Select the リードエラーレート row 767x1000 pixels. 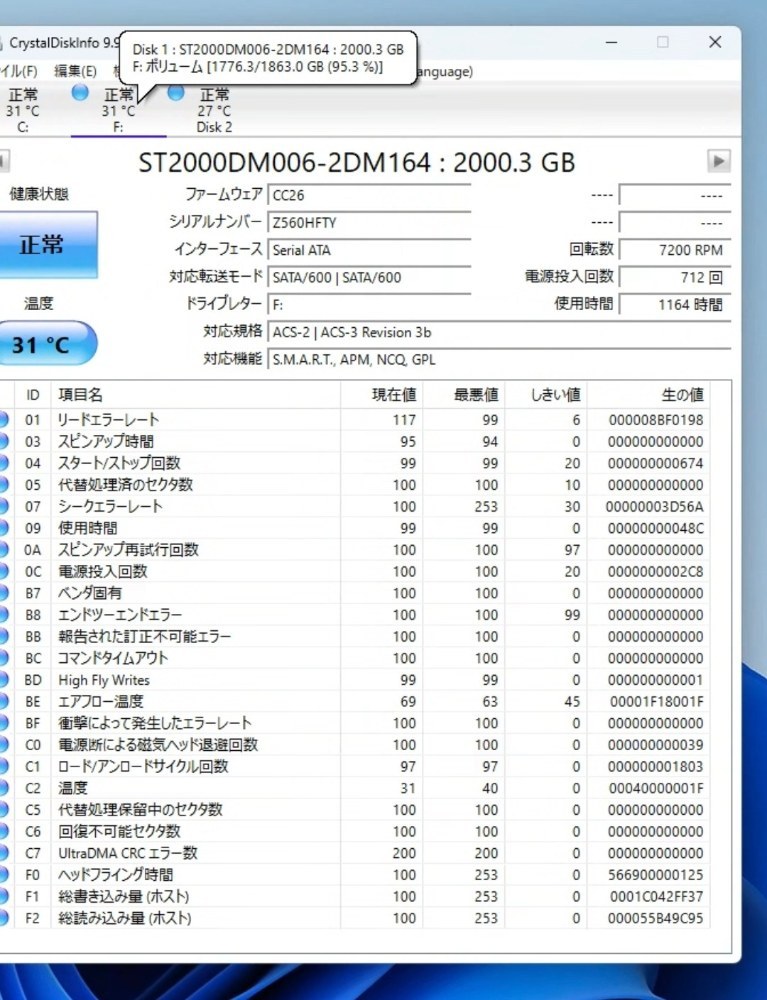click(x=354, y=420)
